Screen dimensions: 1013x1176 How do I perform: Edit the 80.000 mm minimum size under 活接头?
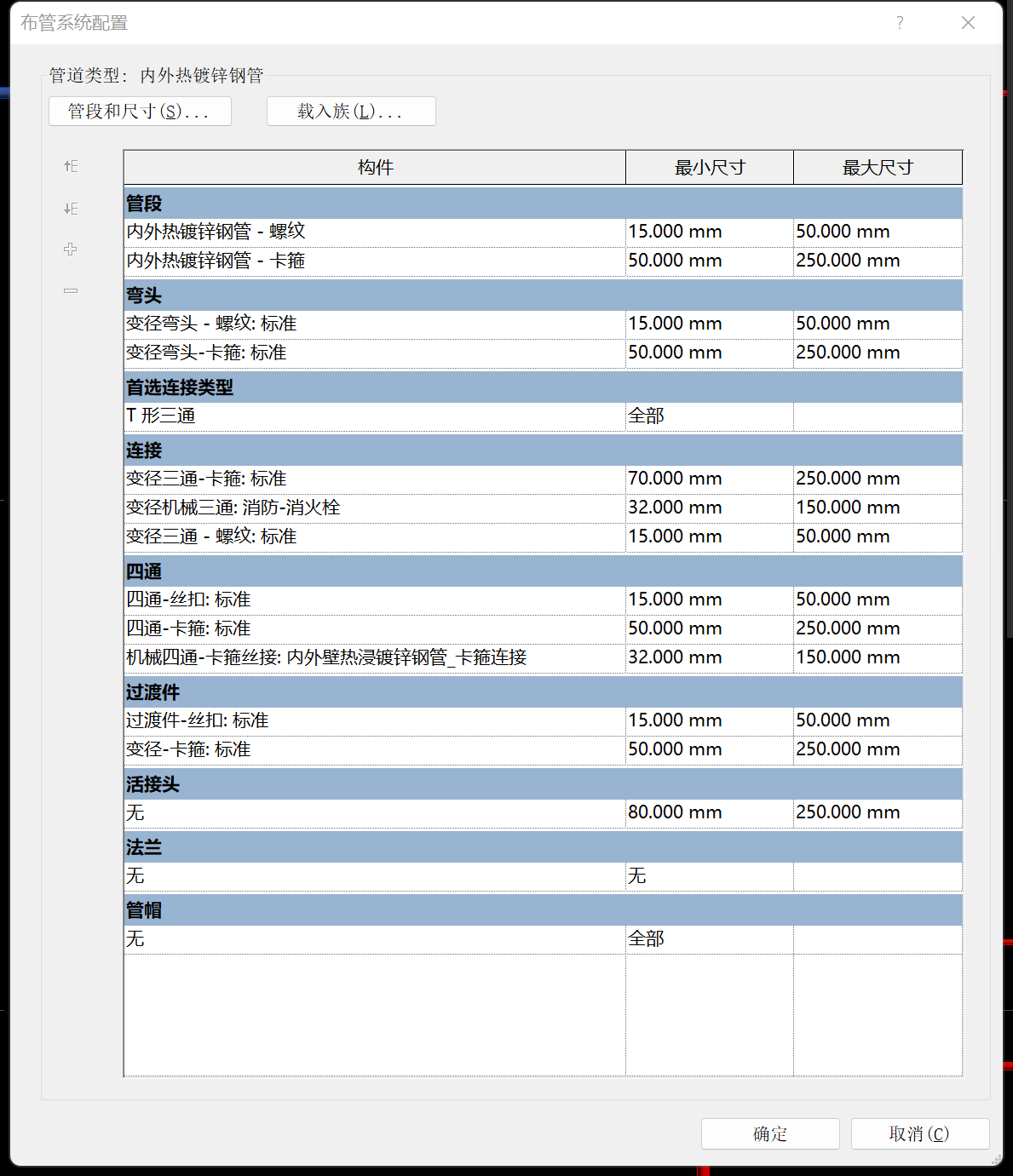tap(708, 812)
